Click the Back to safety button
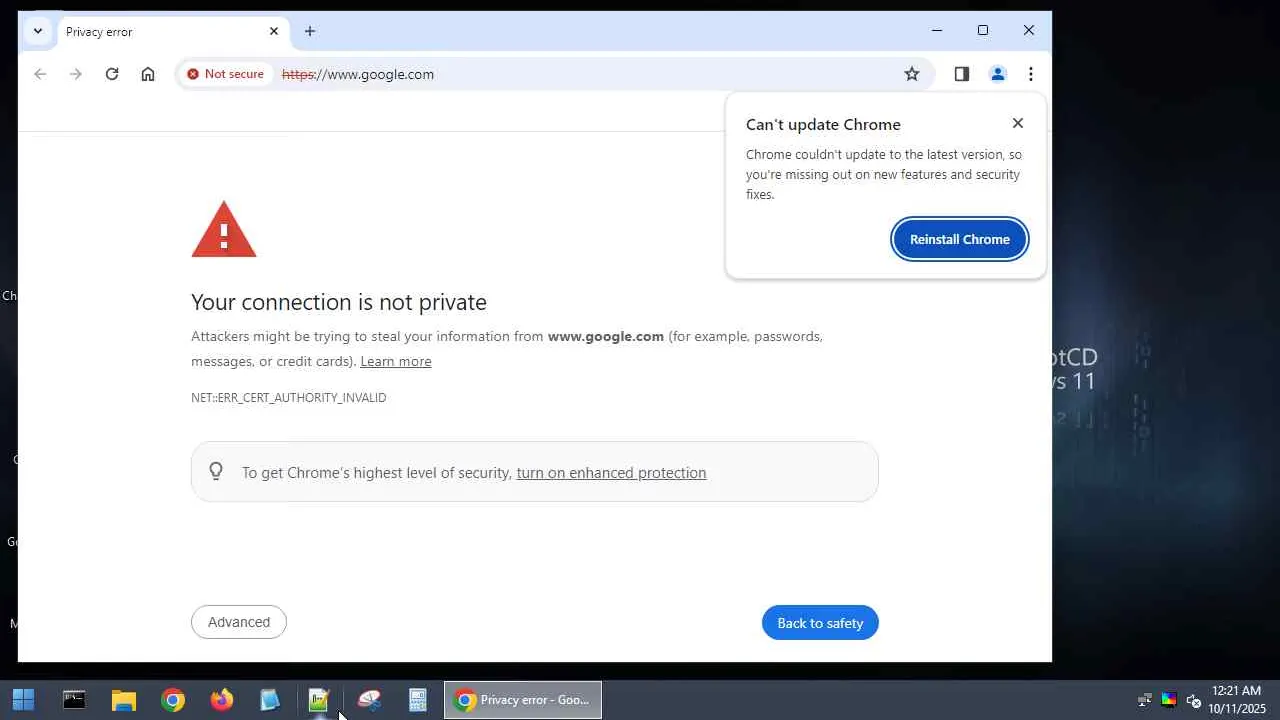Screen dimensions: 1280x720 (x=820, y=623)
